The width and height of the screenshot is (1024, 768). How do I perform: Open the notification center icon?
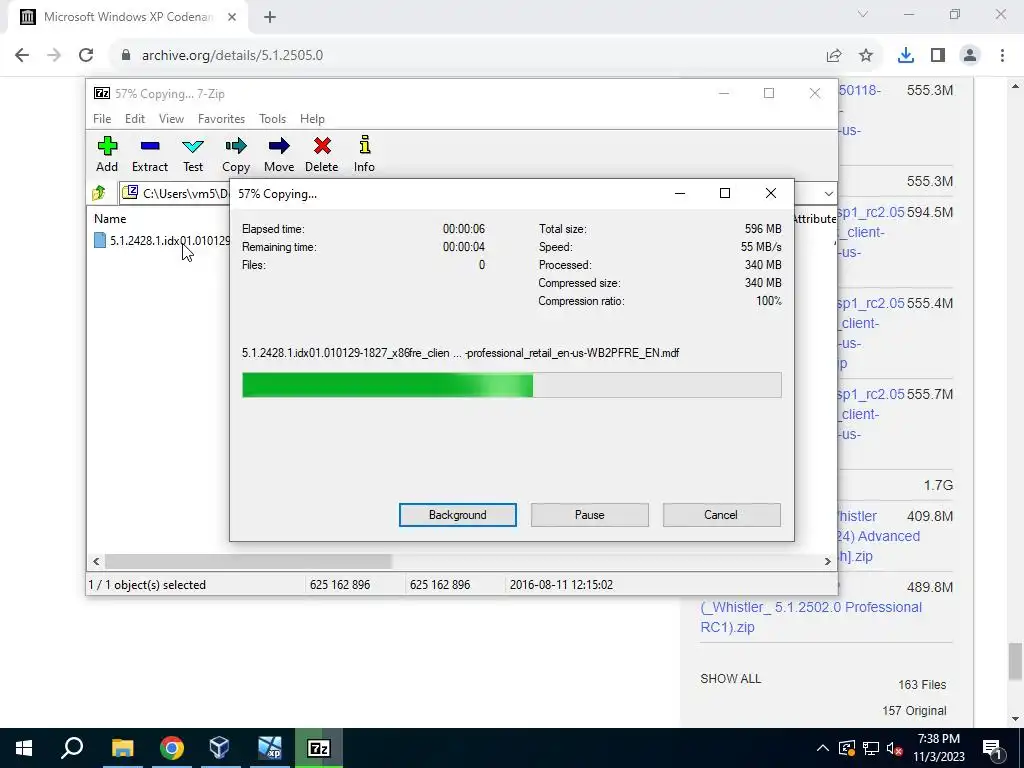tap(993, 748)
